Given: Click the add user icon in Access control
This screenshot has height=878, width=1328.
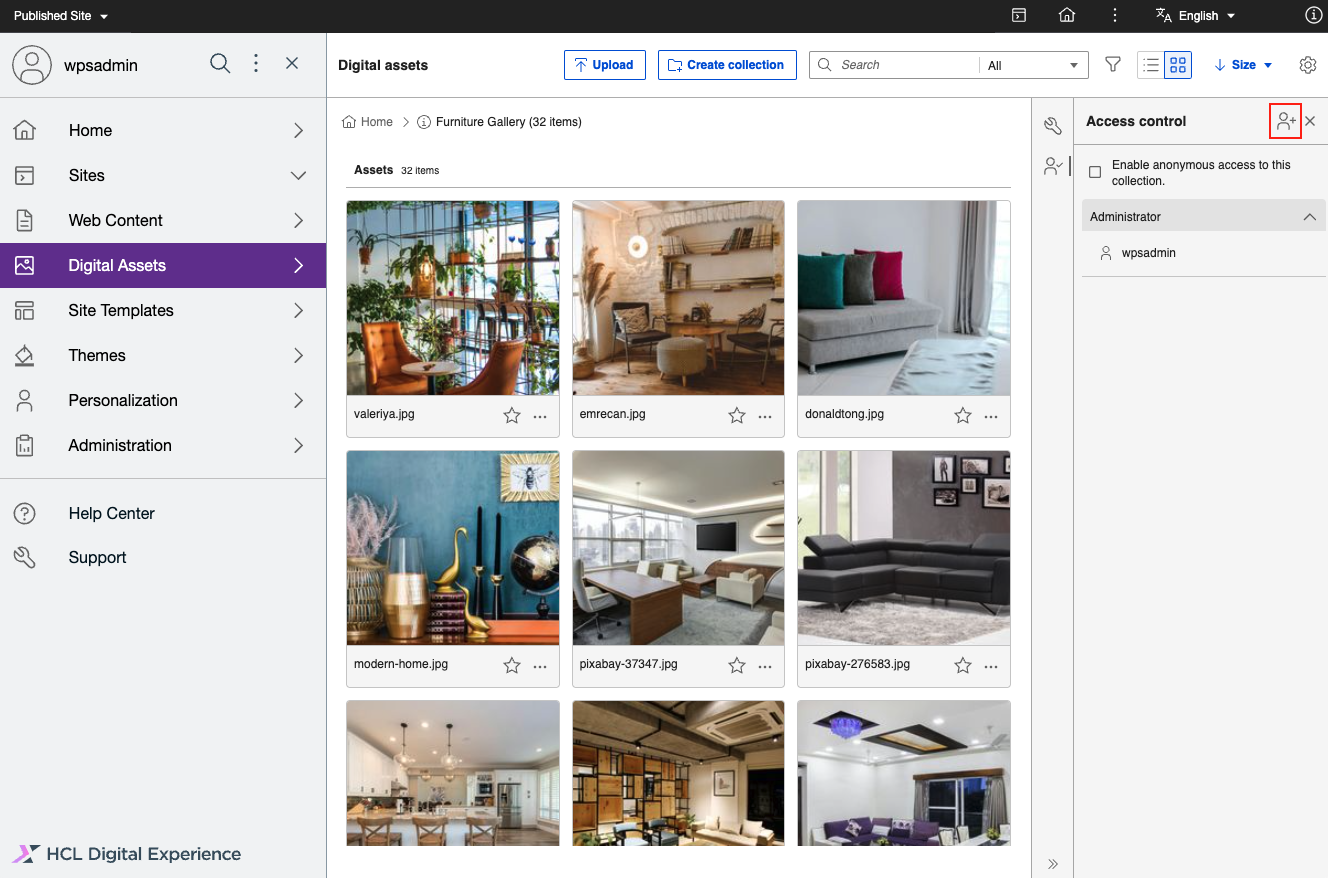Looking at the screenshot, I should point(1285,121).
